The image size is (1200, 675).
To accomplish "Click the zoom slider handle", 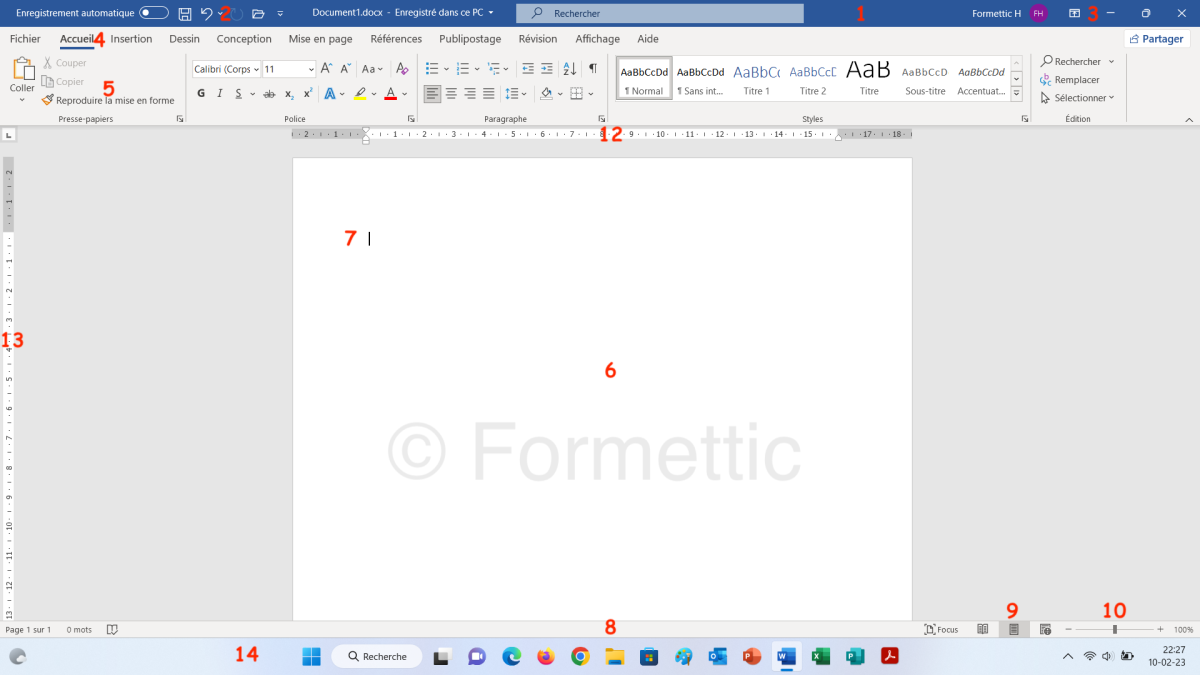I will click(x=1115, y=629).
